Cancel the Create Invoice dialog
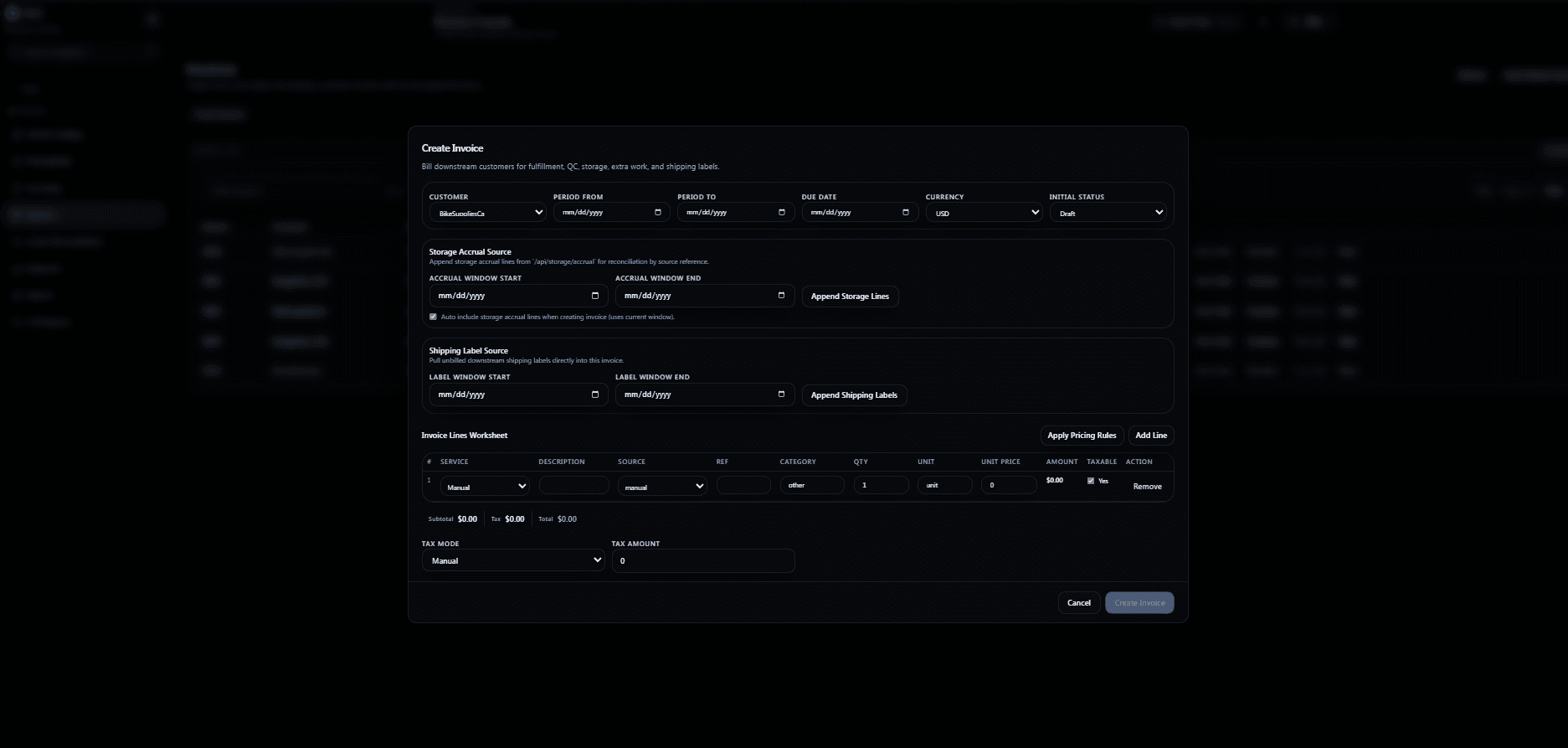Screen dimensions: 1568x748 1079,603
